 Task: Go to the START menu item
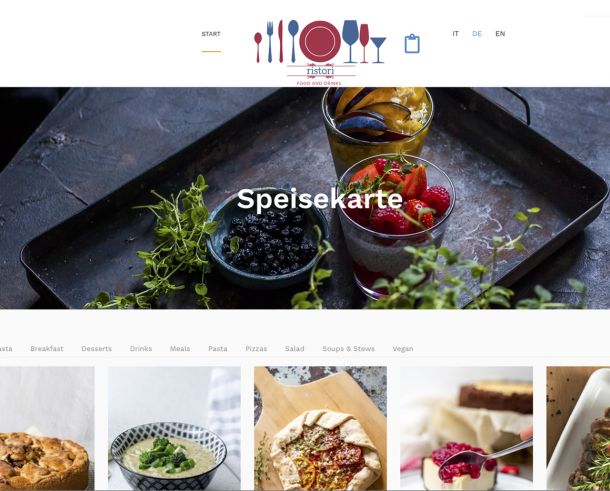coord(211,34)
